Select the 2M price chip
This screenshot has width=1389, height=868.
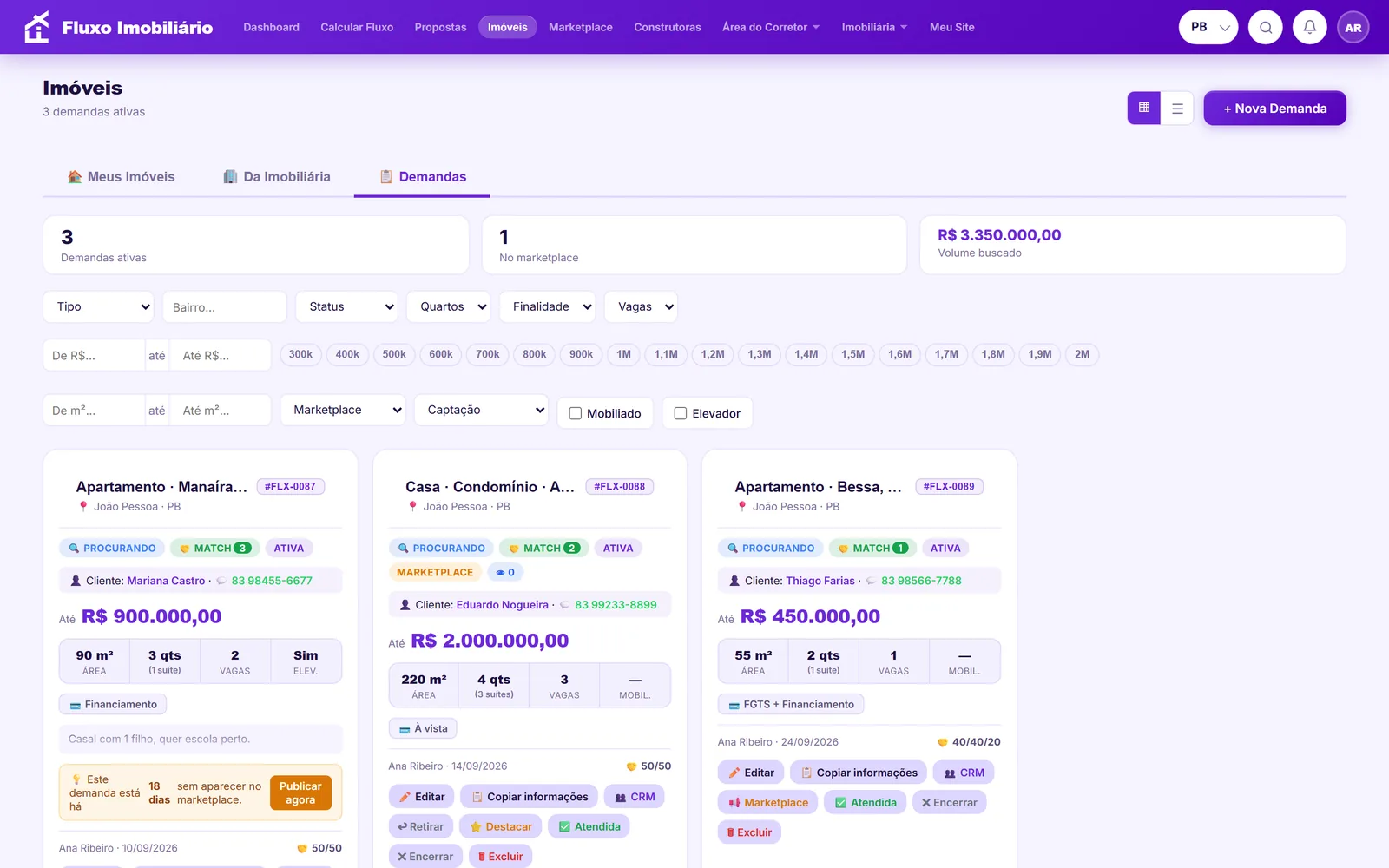point(1082,354)
